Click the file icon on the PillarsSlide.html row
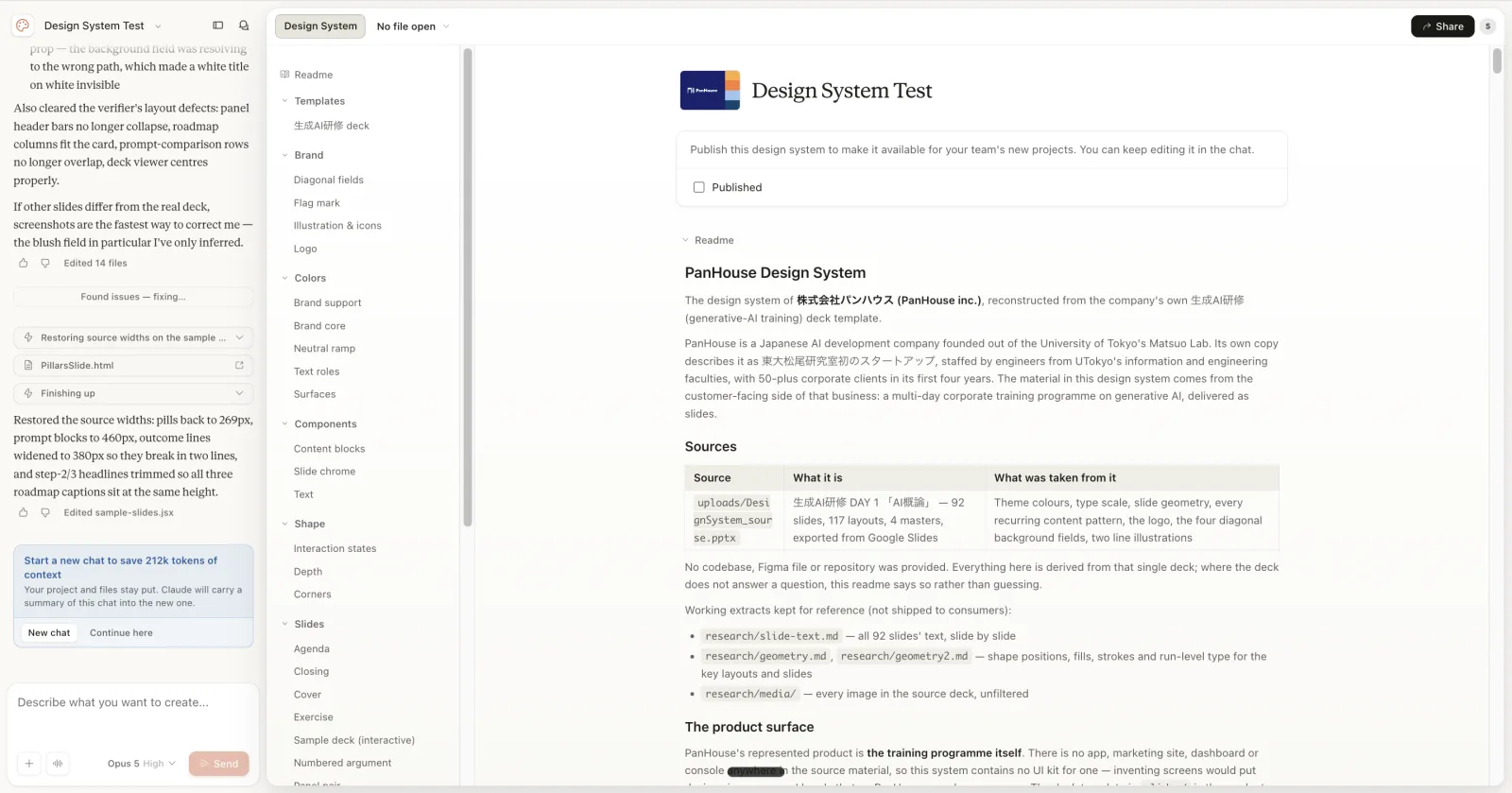The width and height of the screenshot is (1512, 793). tap(28, 366)
